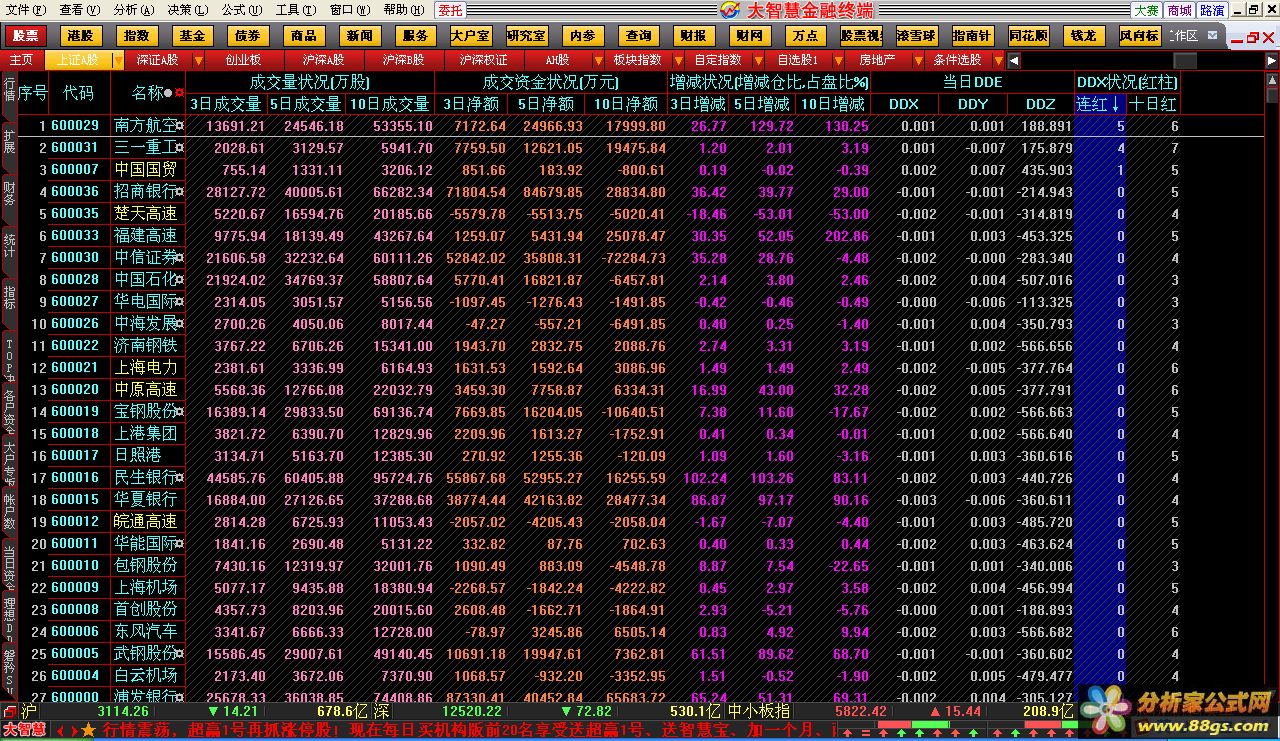Open the 服务 toolbar button
The height and width of the screenshot is (741, 1280).
pyautogui.click(x=415, y=36)
